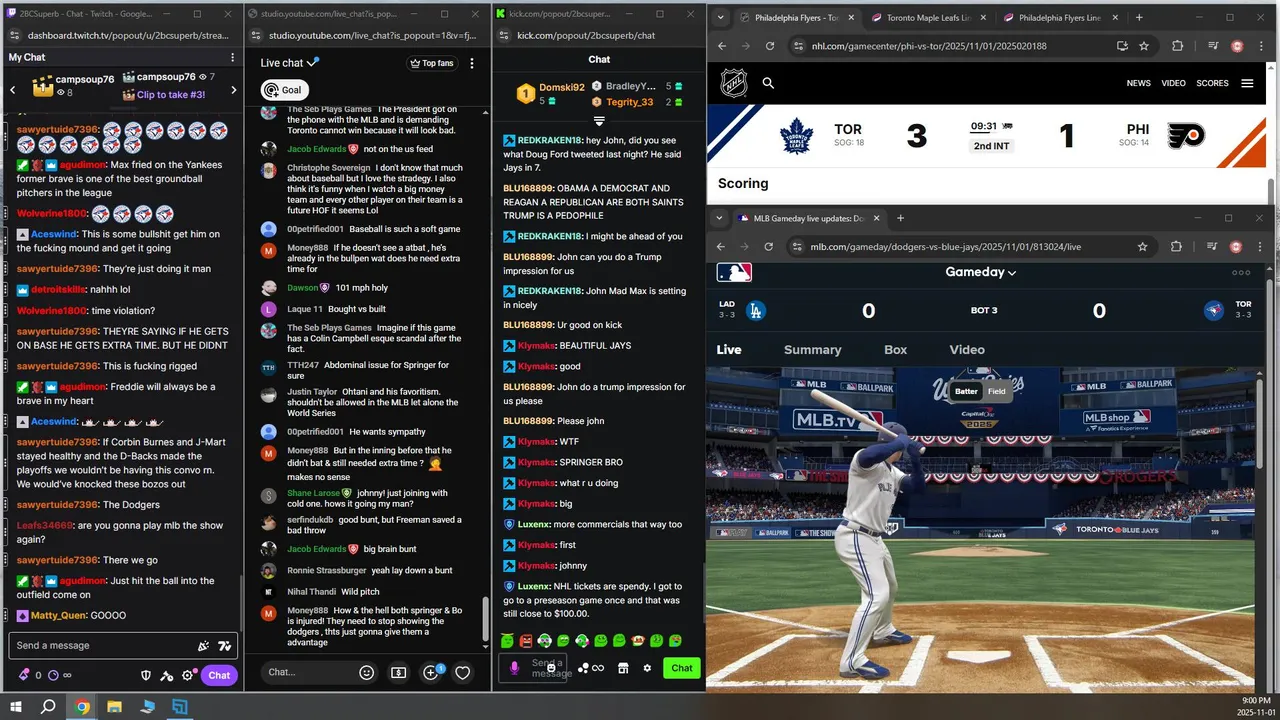Open VIDEO on NHL header

pos(1174,83)
